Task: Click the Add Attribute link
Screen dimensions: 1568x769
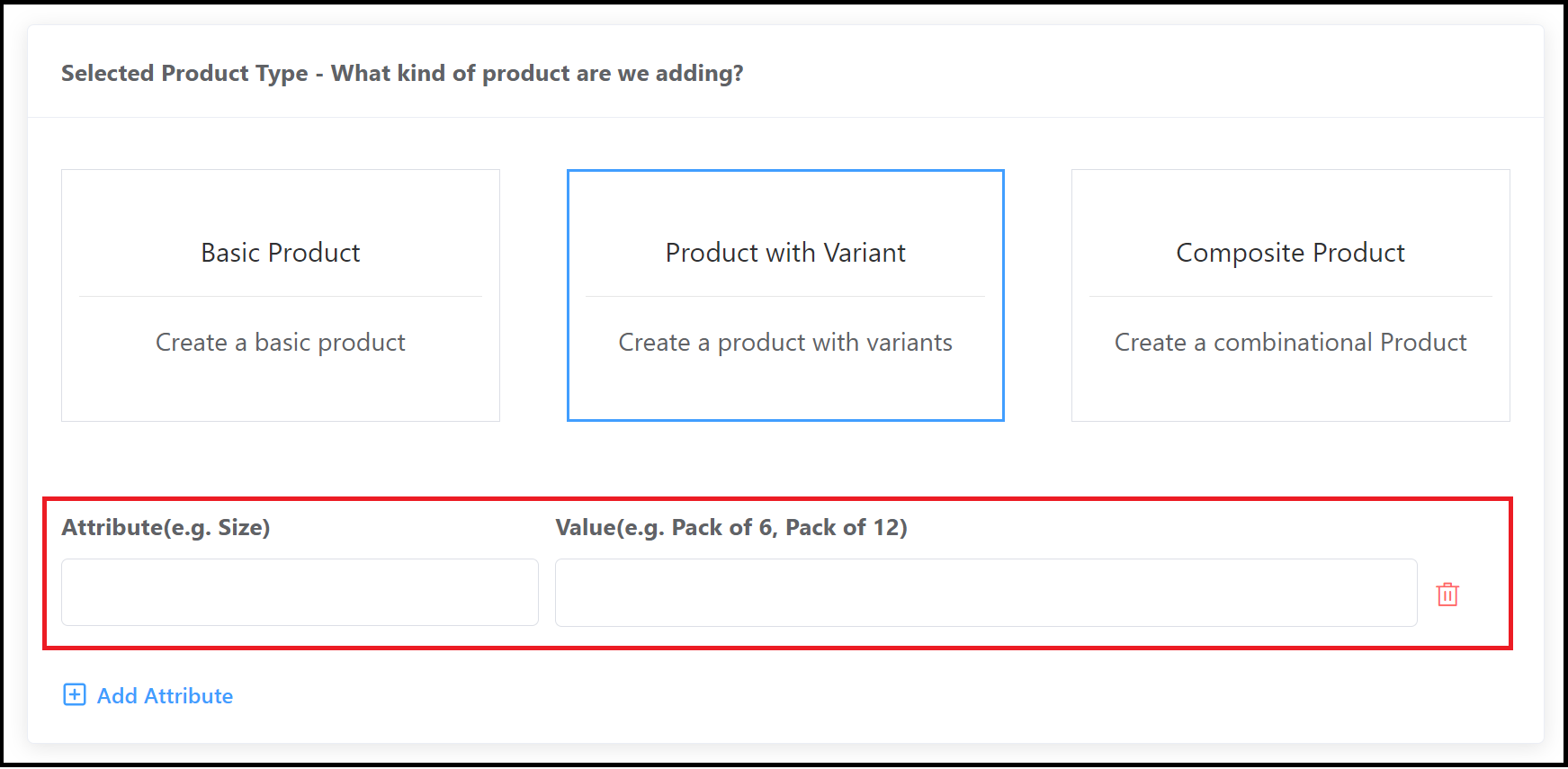Action: (165, 695)
